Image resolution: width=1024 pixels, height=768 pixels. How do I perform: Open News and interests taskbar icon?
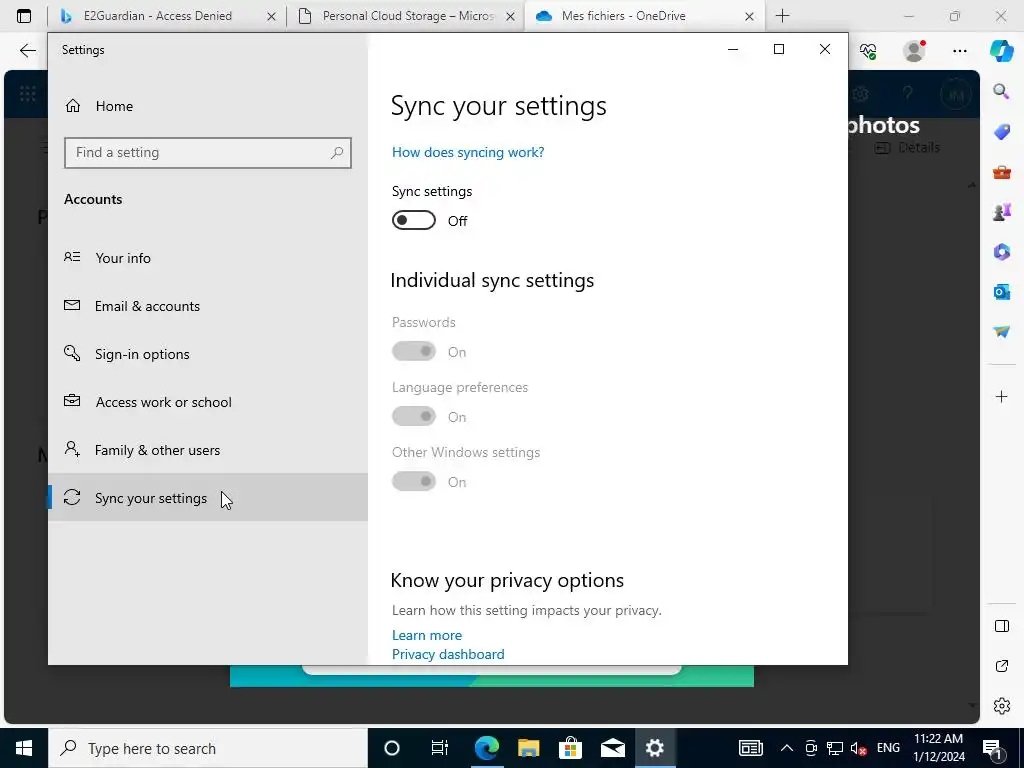tap(750, 748)
